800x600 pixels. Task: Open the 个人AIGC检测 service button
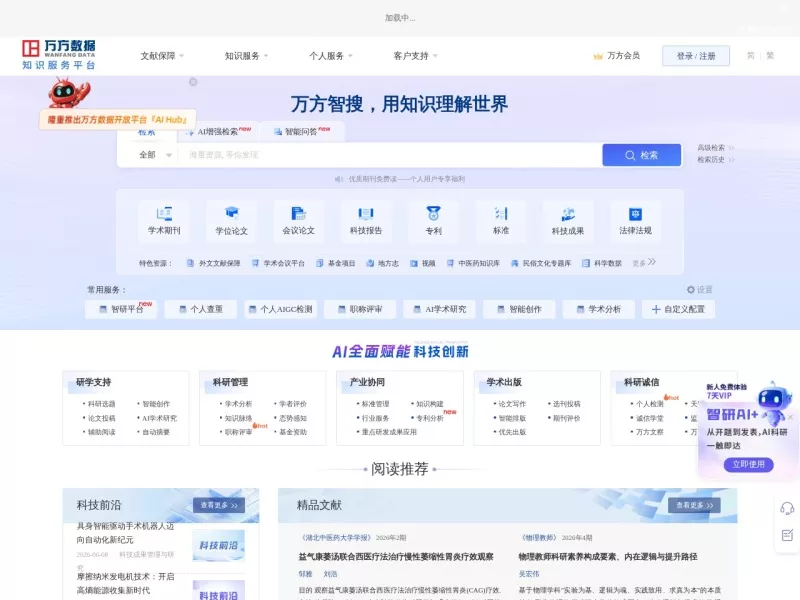pos(280,309)
